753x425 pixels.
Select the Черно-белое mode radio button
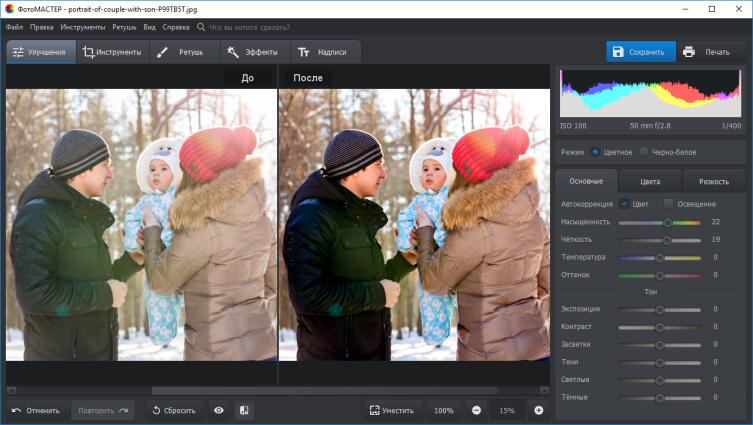[643, 152]
